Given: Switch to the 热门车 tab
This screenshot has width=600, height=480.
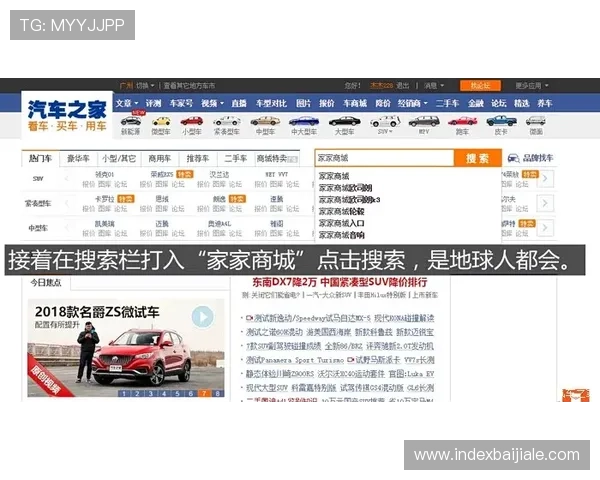Looking at the screenshot, I should 41,158.
